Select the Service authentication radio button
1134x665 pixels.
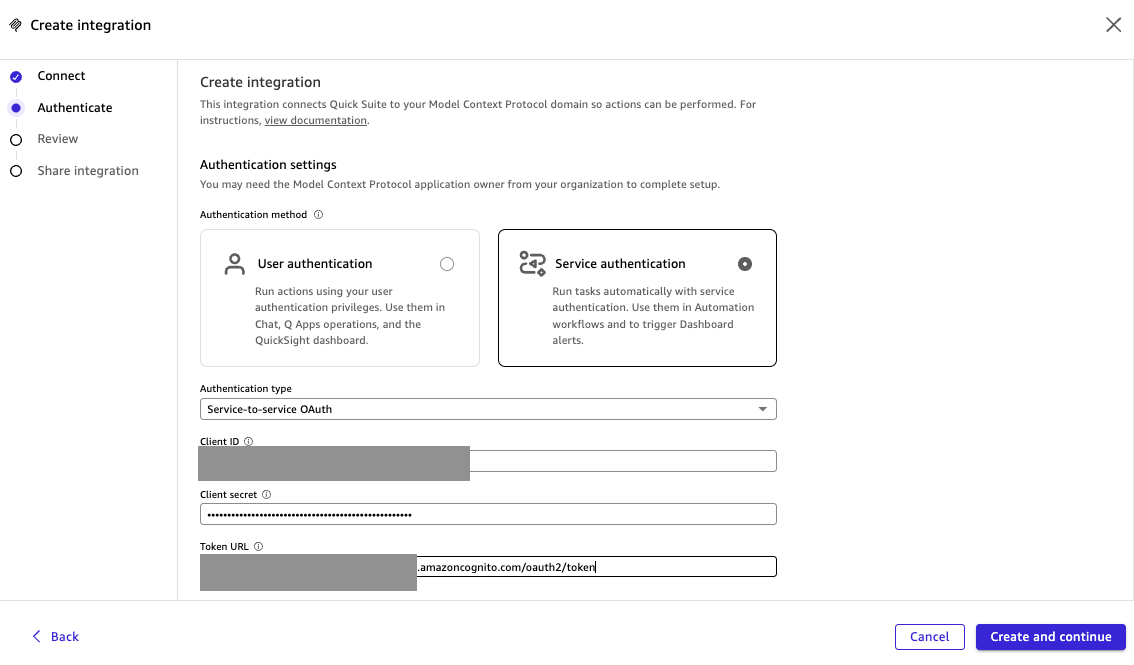[744, 264]
